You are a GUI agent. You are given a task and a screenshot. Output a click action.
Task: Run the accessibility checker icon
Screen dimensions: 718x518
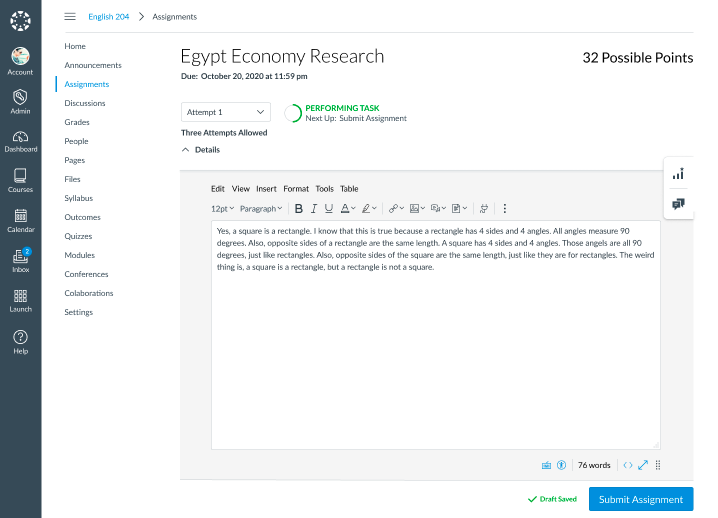[561, 465]
